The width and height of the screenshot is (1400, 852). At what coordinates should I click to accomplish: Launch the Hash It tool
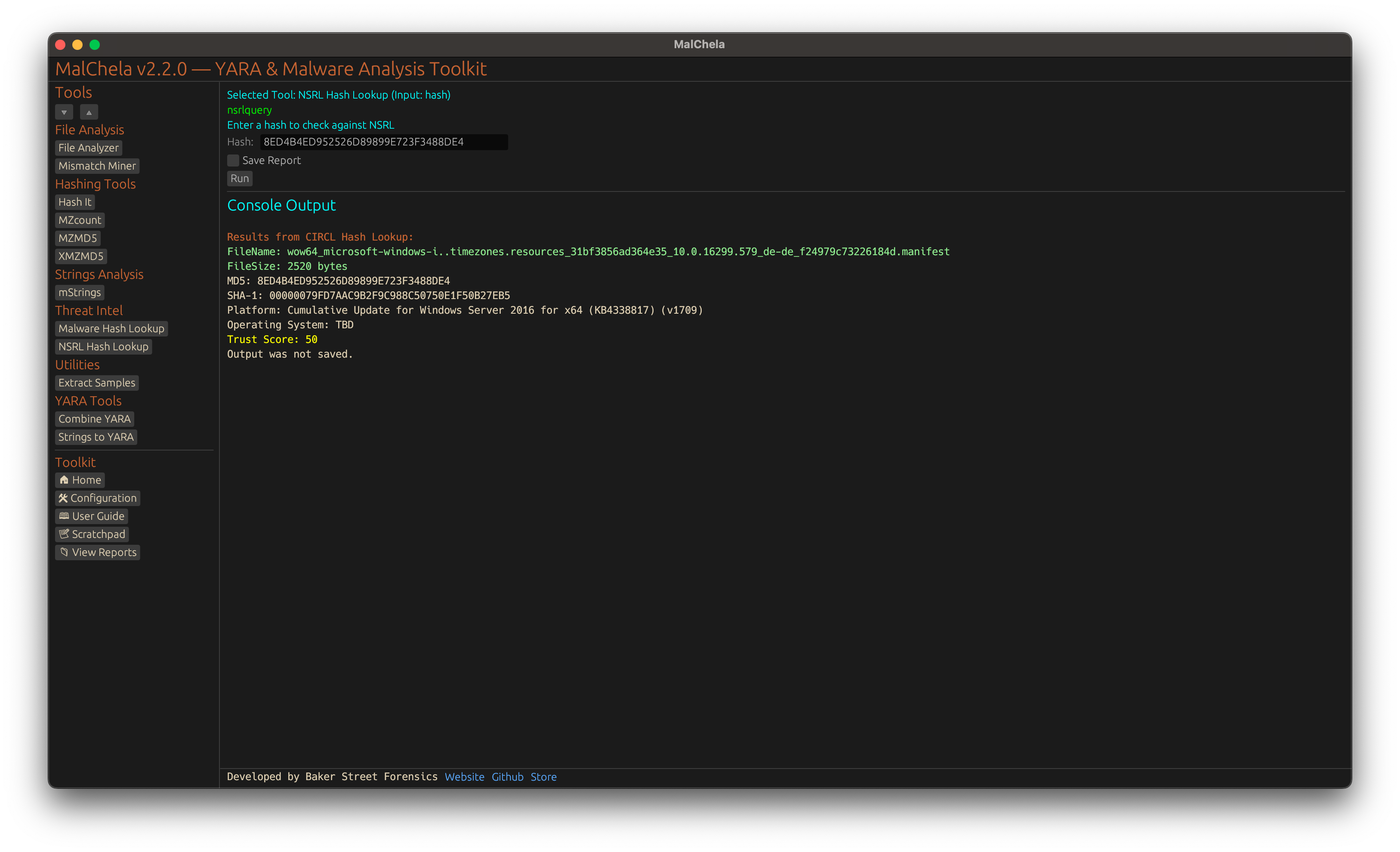[75, 202]
